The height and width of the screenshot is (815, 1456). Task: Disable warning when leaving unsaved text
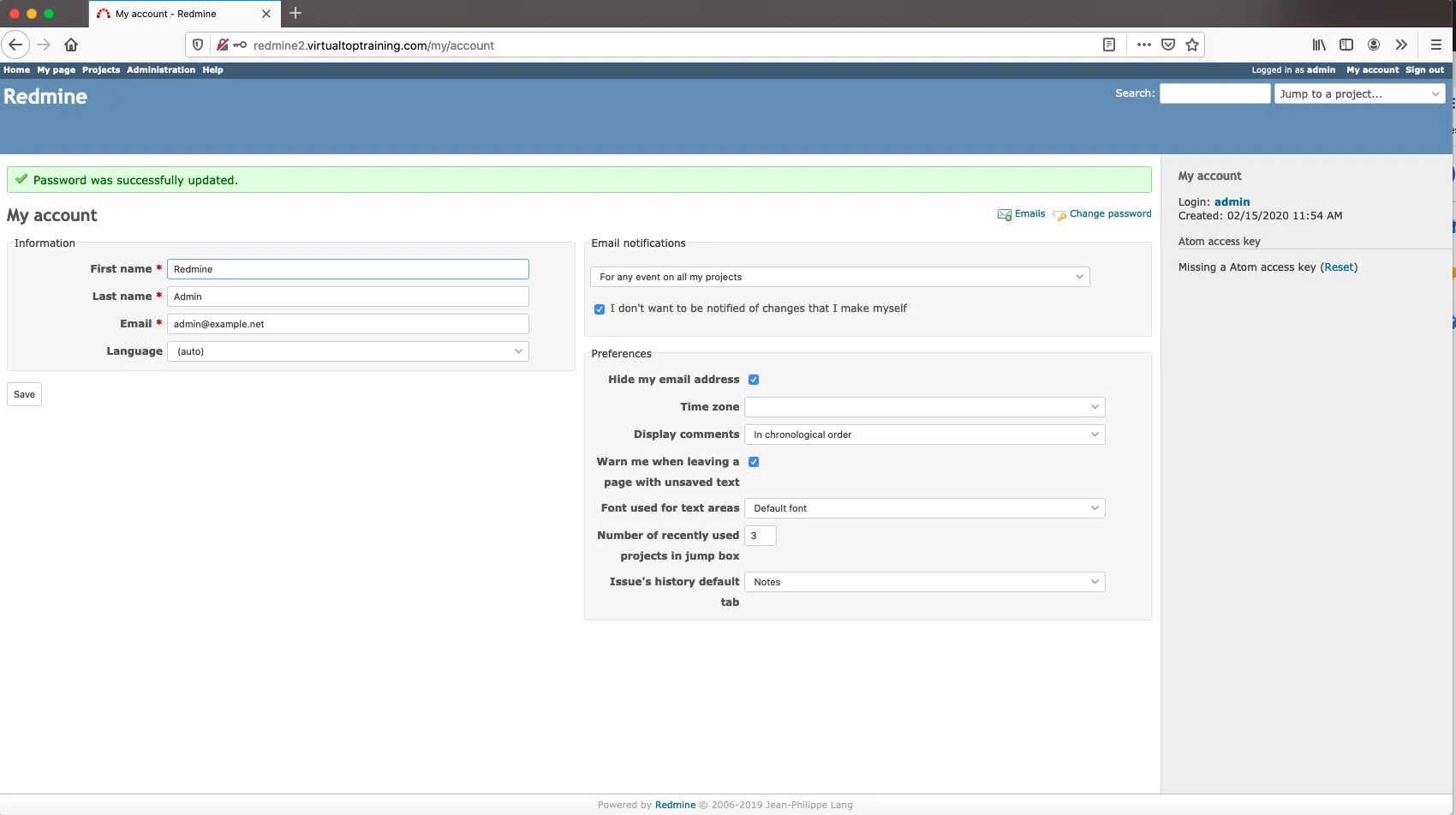tap(754, 462)
